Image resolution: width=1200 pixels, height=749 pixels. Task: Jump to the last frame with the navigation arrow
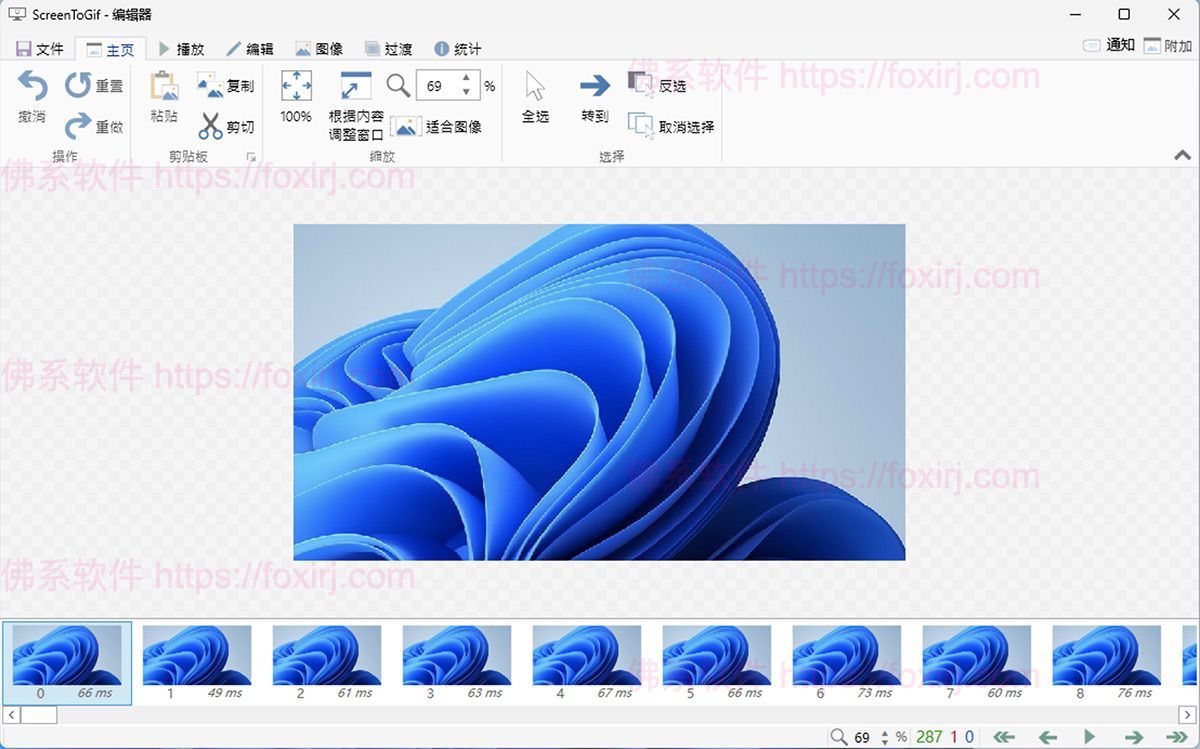[1175, 737]
